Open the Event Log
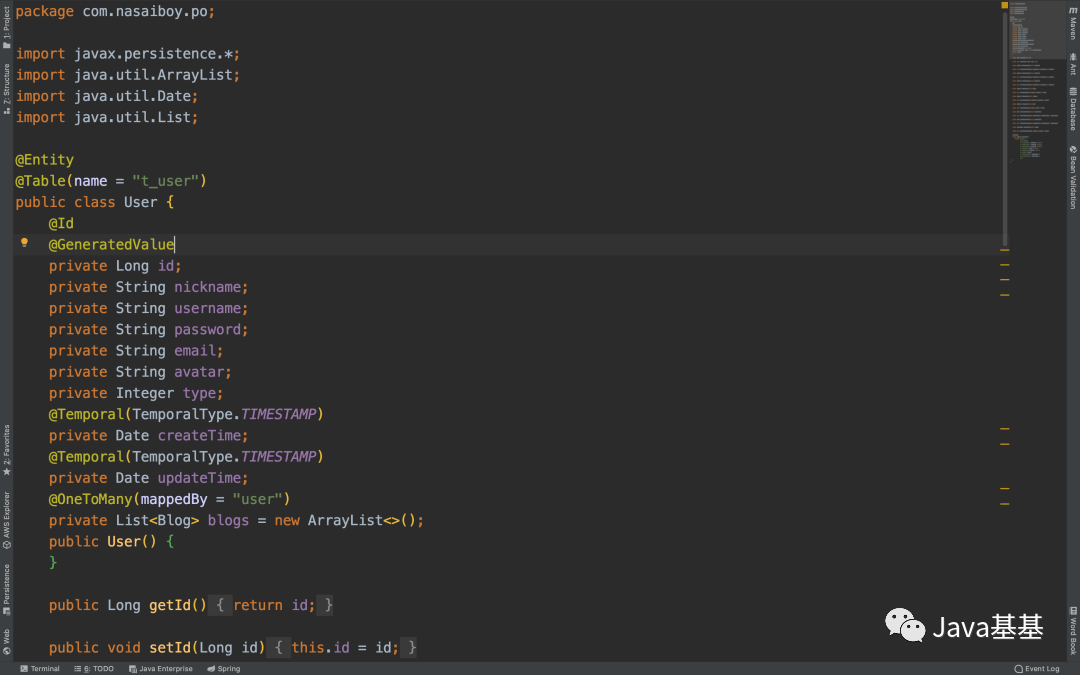 point(1037,668)
